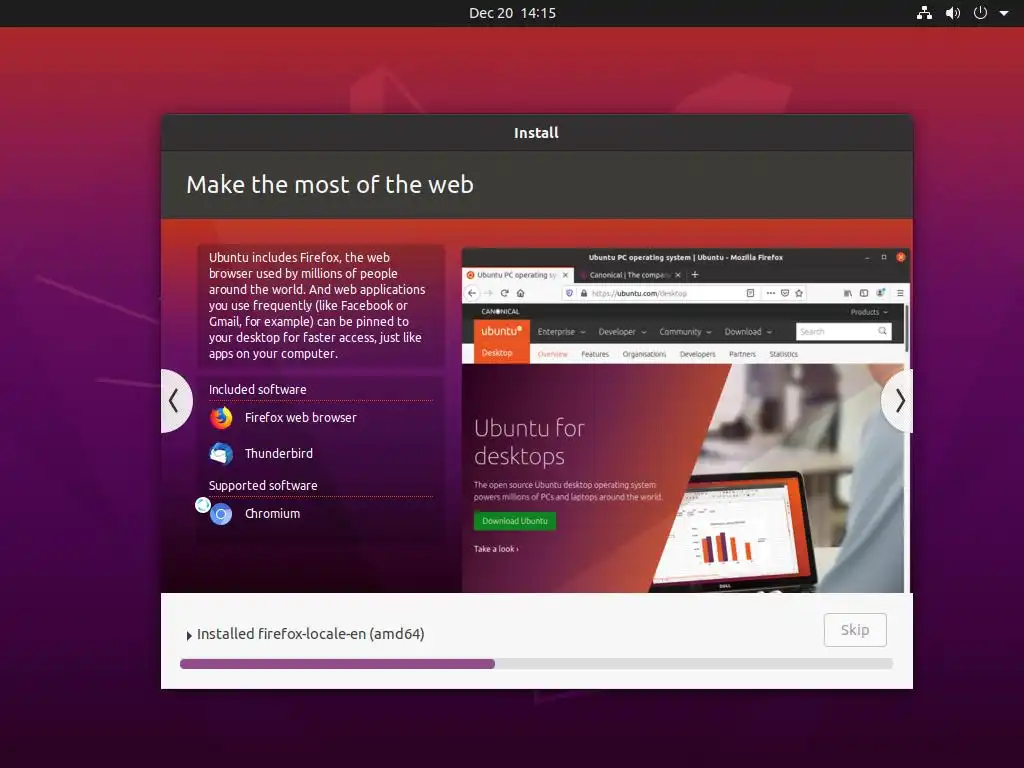1024x768 pixels.
Task: Expand the installation details disclosure triangle
Action: 189,635
